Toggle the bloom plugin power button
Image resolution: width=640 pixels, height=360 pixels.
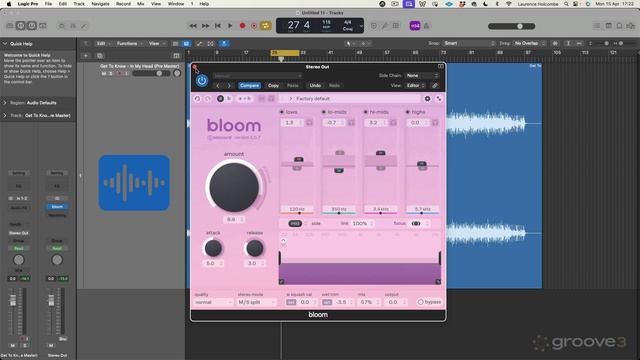point(202,81)
